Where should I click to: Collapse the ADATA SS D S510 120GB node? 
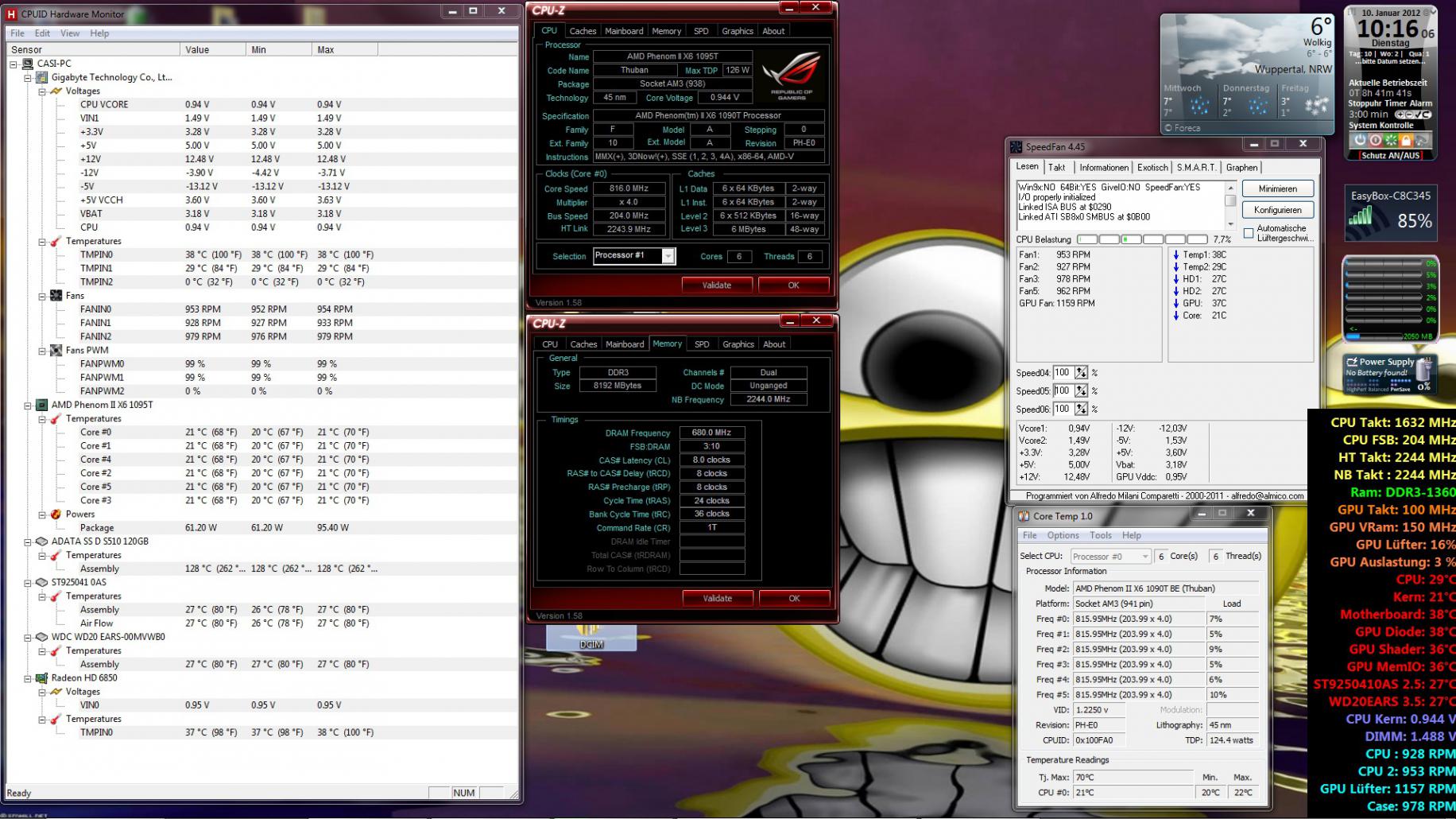click(28, 541)
